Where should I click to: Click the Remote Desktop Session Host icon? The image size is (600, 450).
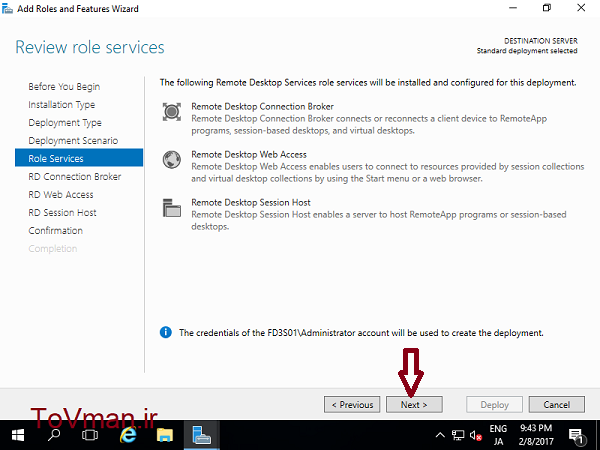[171, 208]
